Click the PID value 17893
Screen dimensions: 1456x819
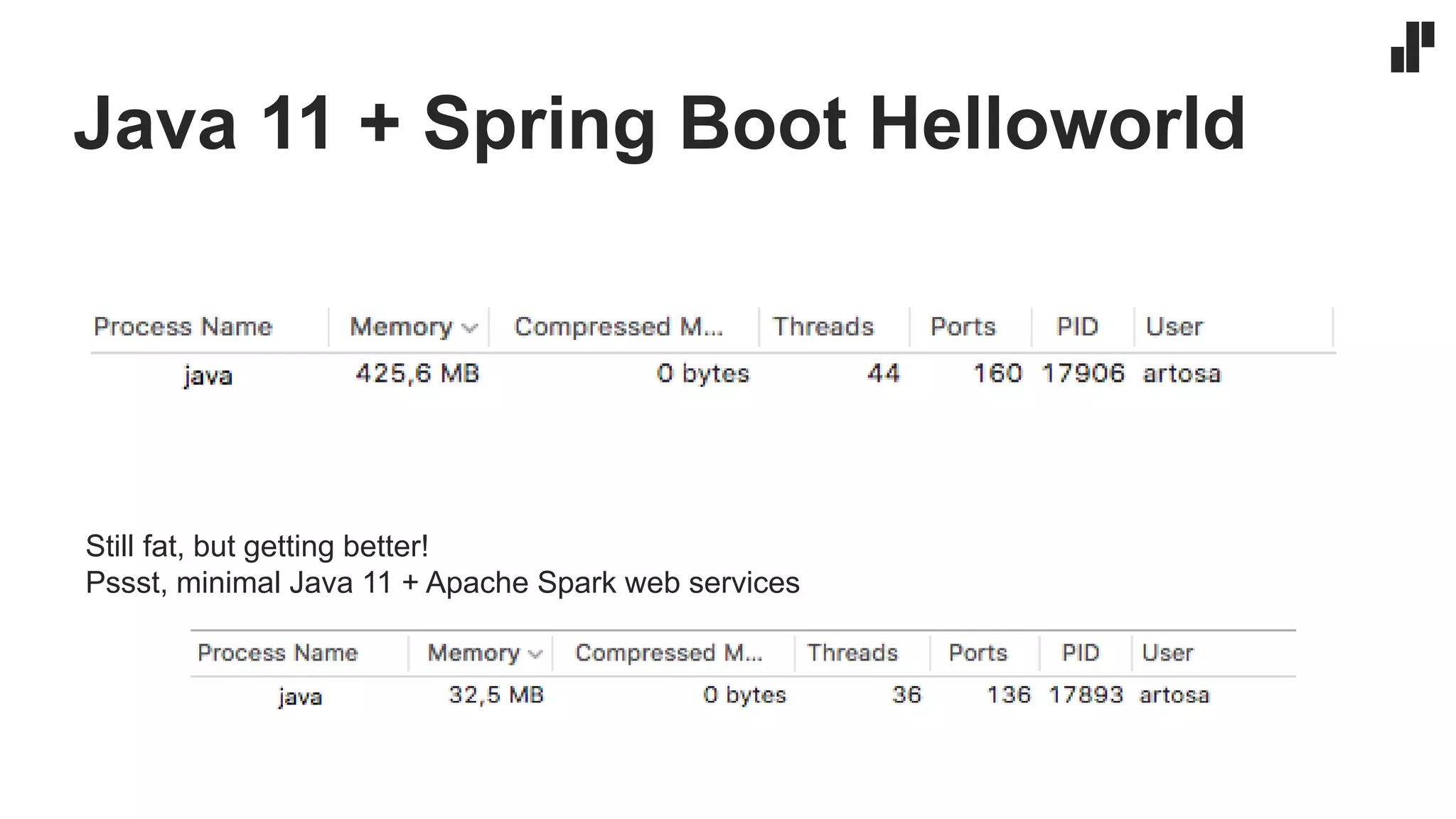click(1086, 695)
